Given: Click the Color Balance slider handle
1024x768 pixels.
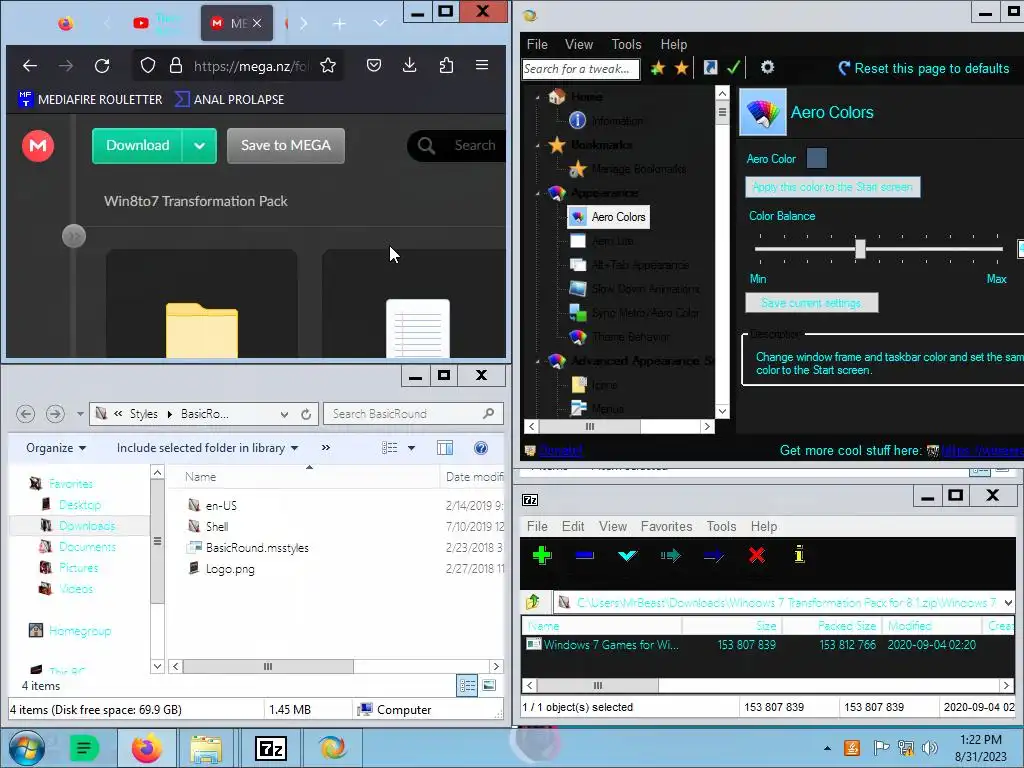Looking at the screenshot, I should coord(860,249).
